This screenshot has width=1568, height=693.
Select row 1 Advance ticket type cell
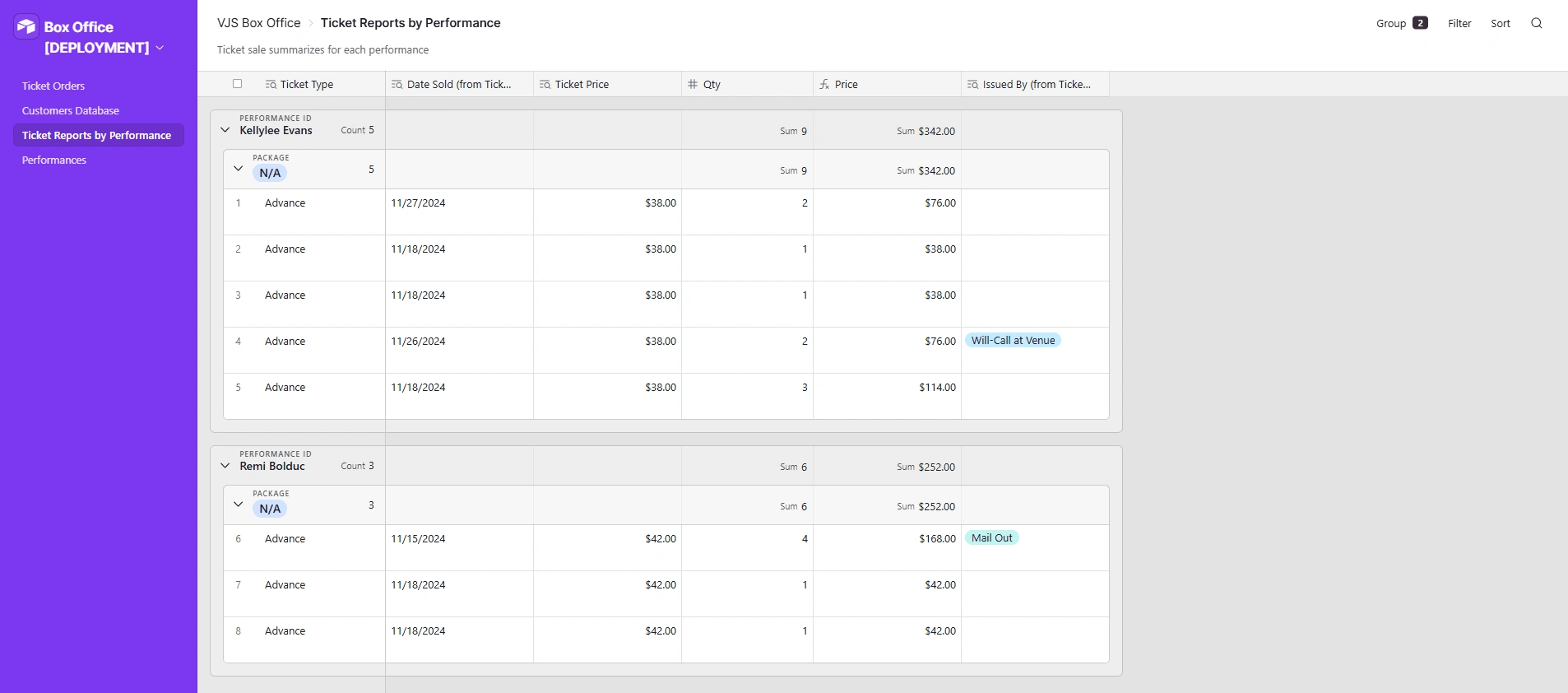(x=304, y=212)
